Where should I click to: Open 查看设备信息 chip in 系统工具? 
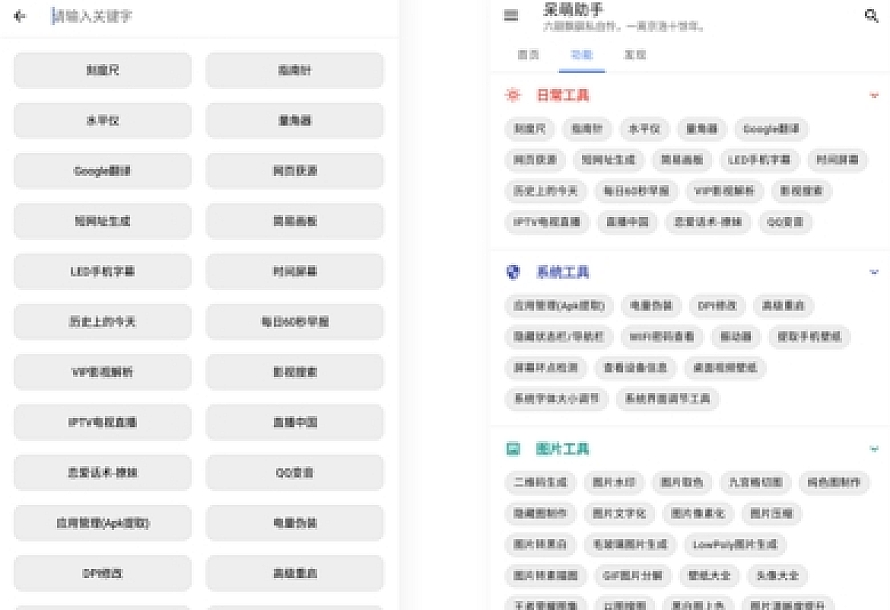click(x=635, y=368)
